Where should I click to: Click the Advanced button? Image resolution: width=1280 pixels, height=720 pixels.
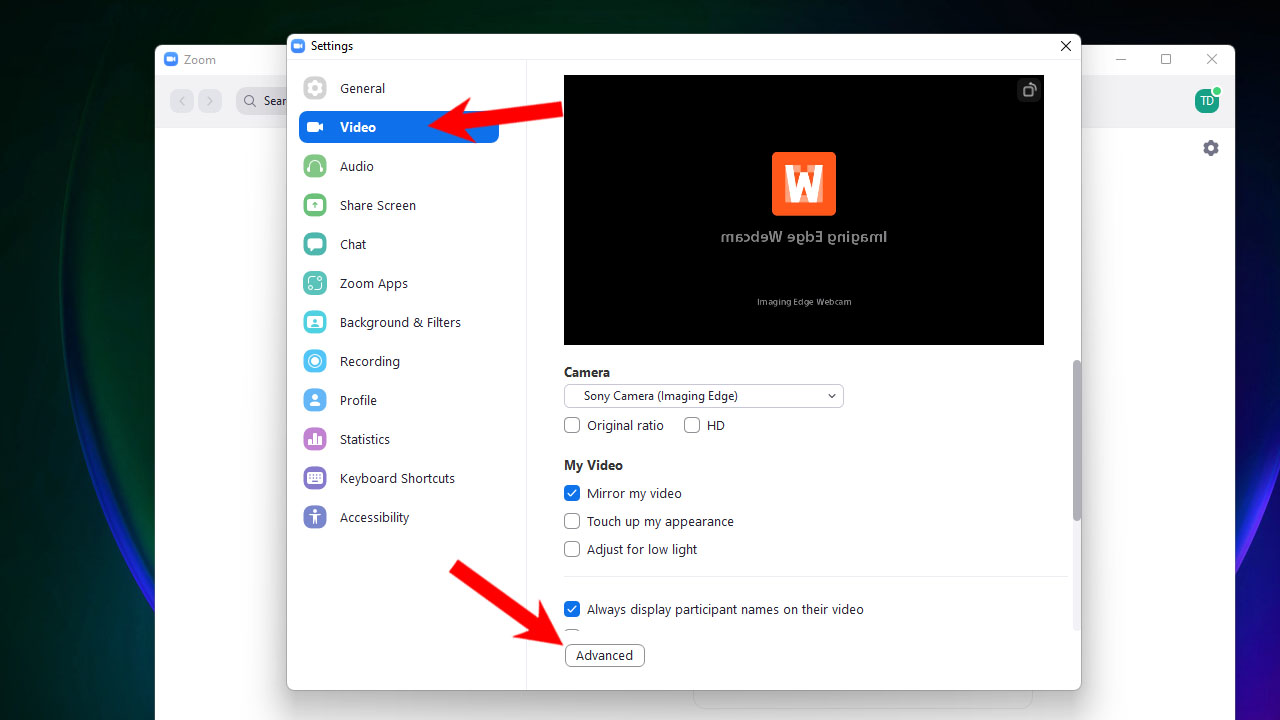coord(604,655)
